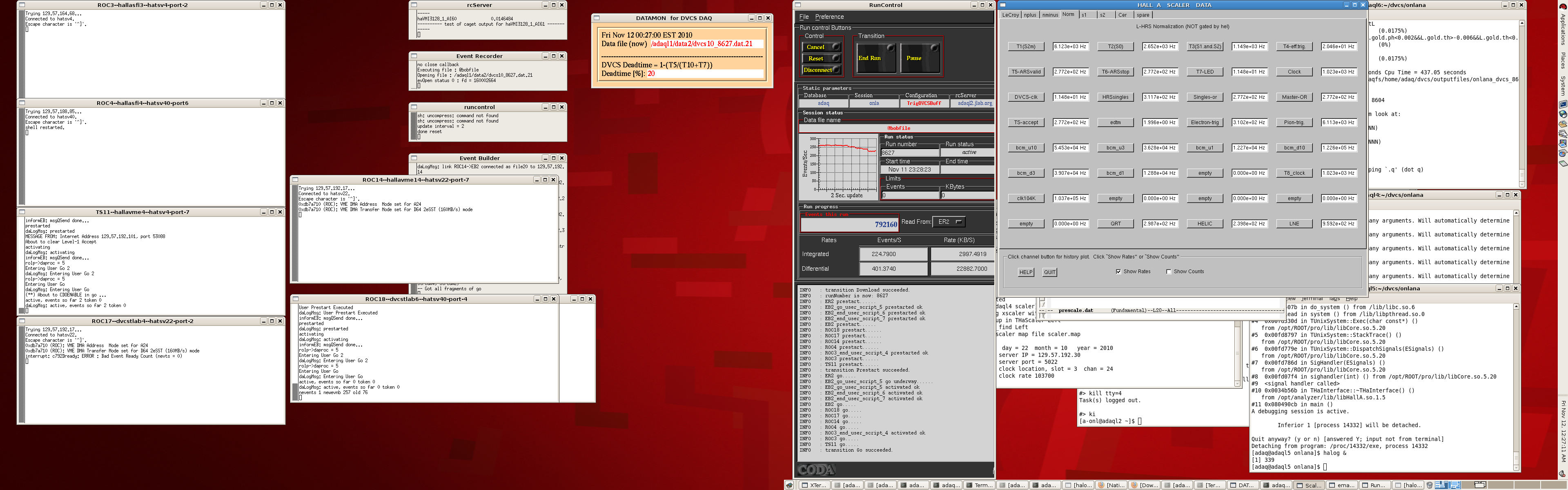
Task: Open the TS11 terminal's window menu icon
Action: 22,212
